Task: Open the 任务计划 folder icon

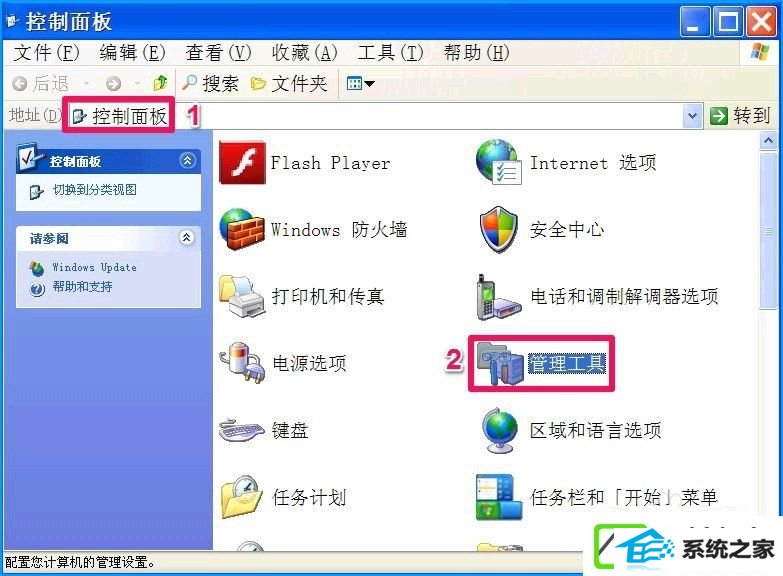Action: pos(242,497)
